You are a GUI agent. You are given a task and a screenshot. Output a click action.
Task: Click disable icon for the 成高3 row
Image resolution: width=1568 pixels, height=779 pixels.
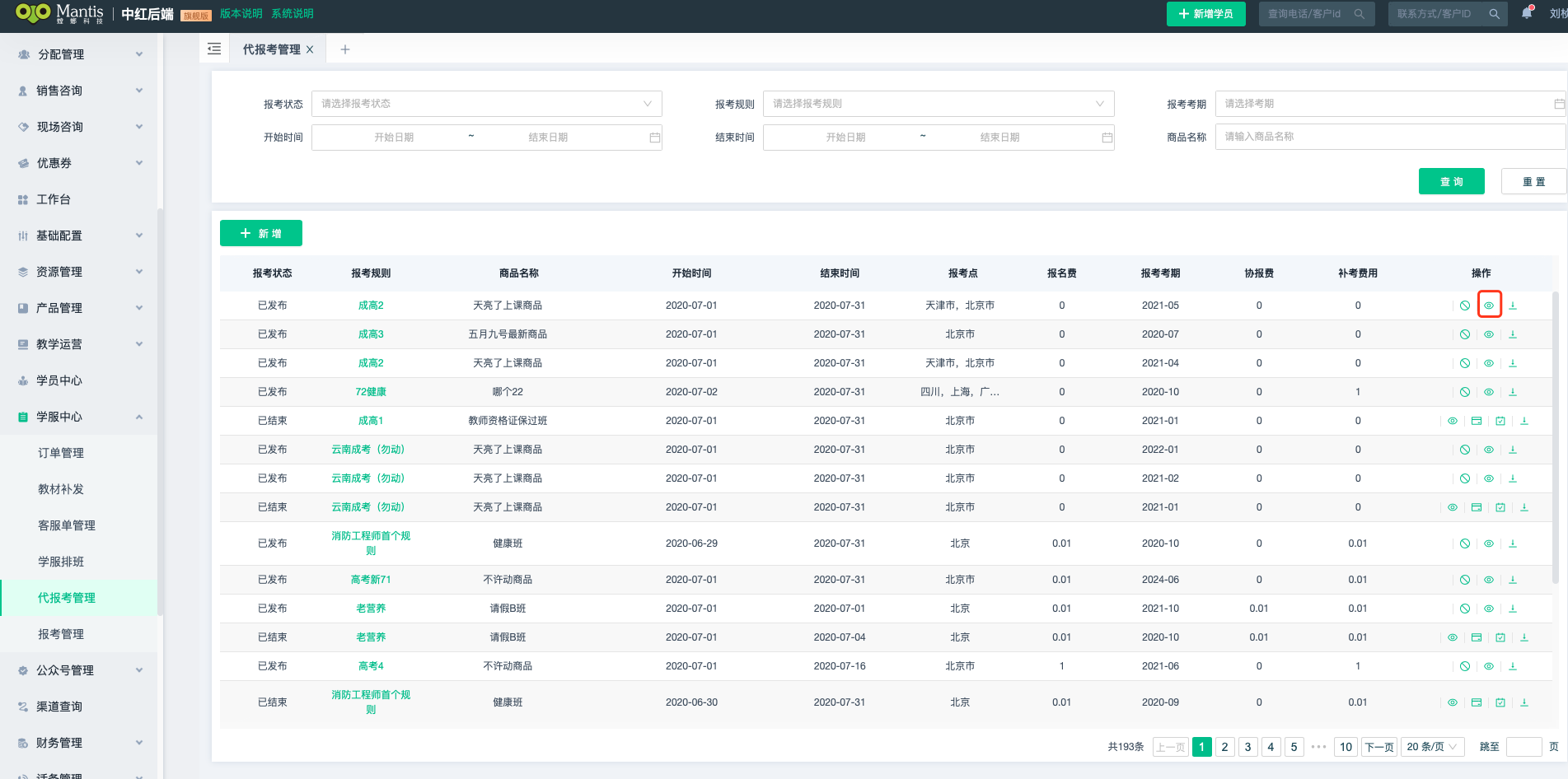click(1465, 334)
